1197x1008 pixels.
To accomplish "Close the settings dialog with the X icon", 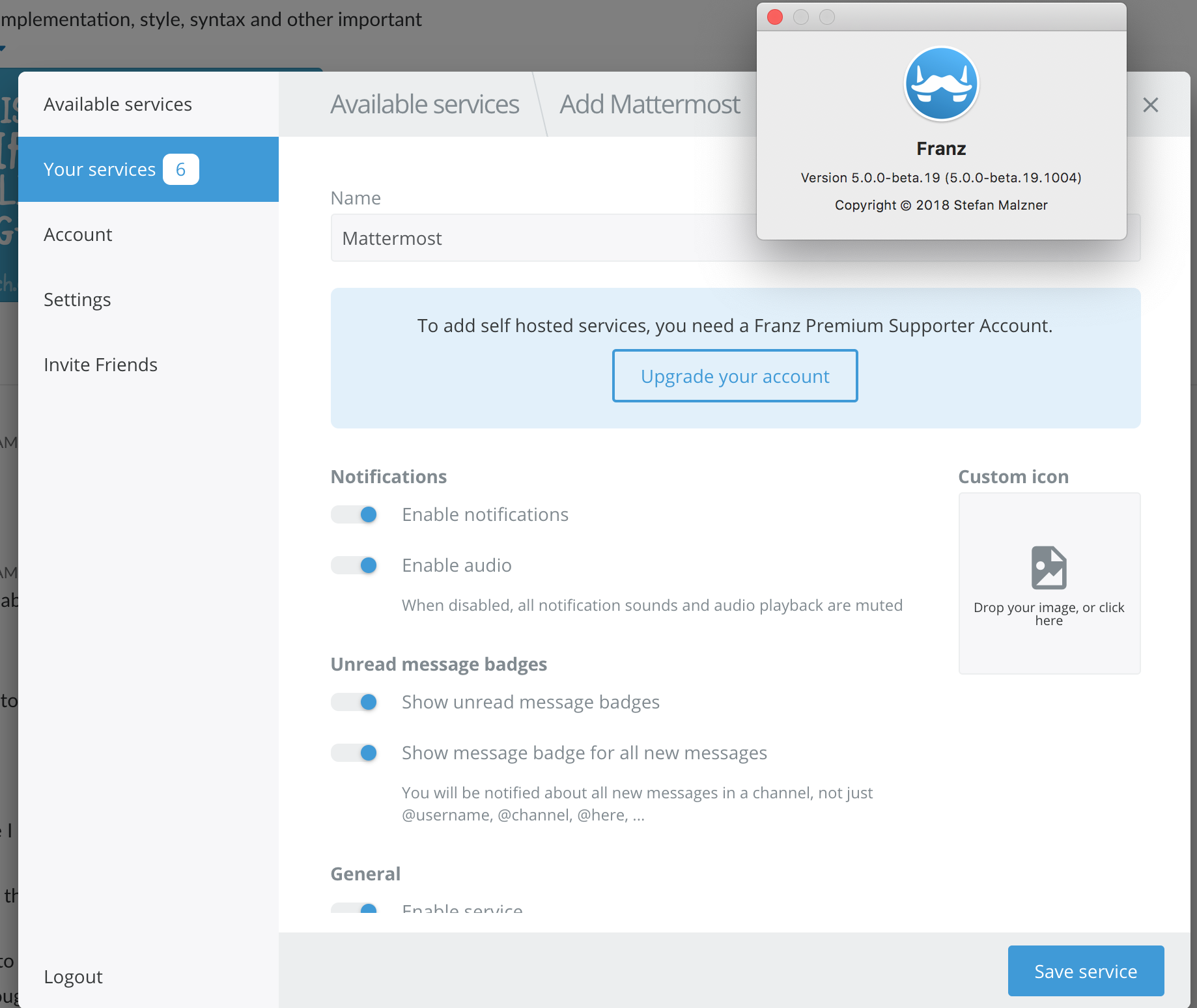I will click(1150, 105).
